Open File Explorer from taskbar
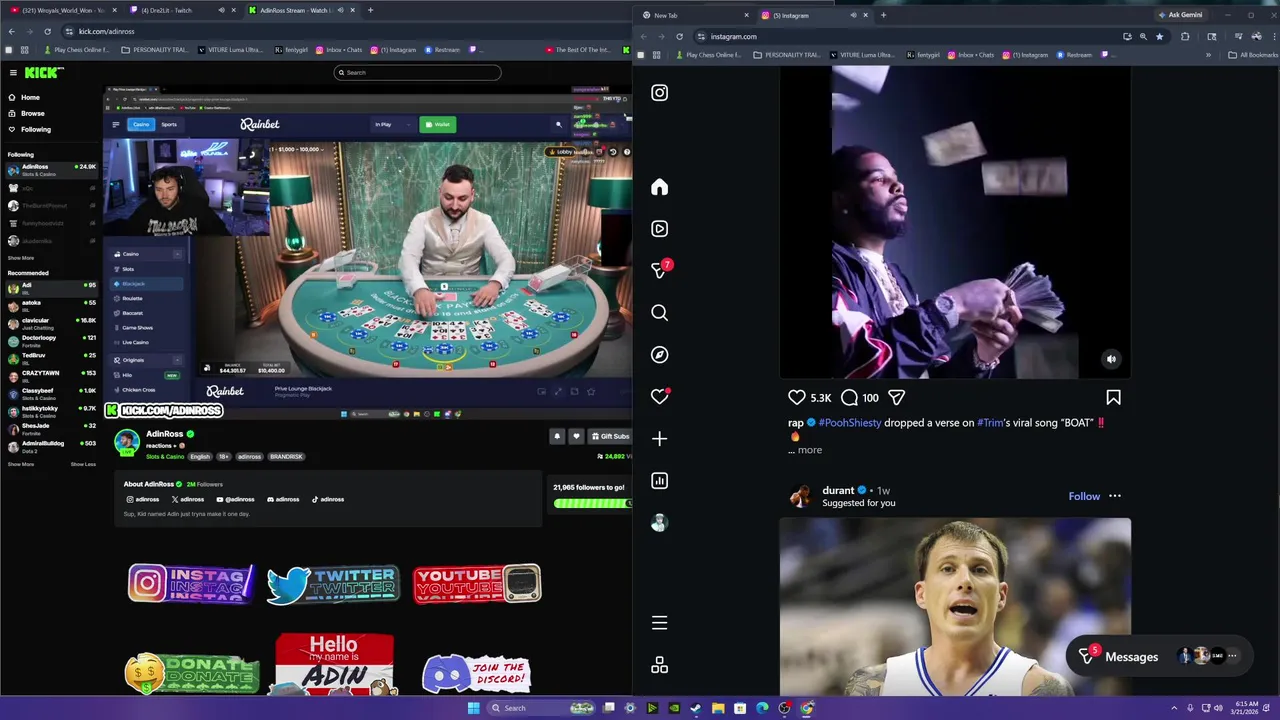The width and height of the screenshot is (1280, 720). tap(718, 708)
